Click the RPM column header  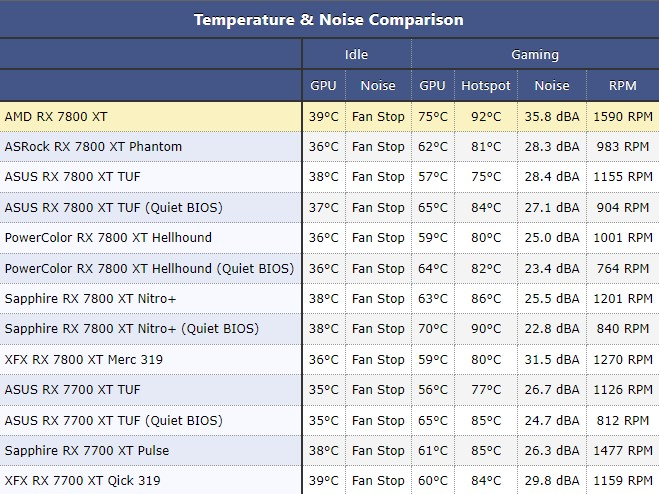click(x=622, y=85)
